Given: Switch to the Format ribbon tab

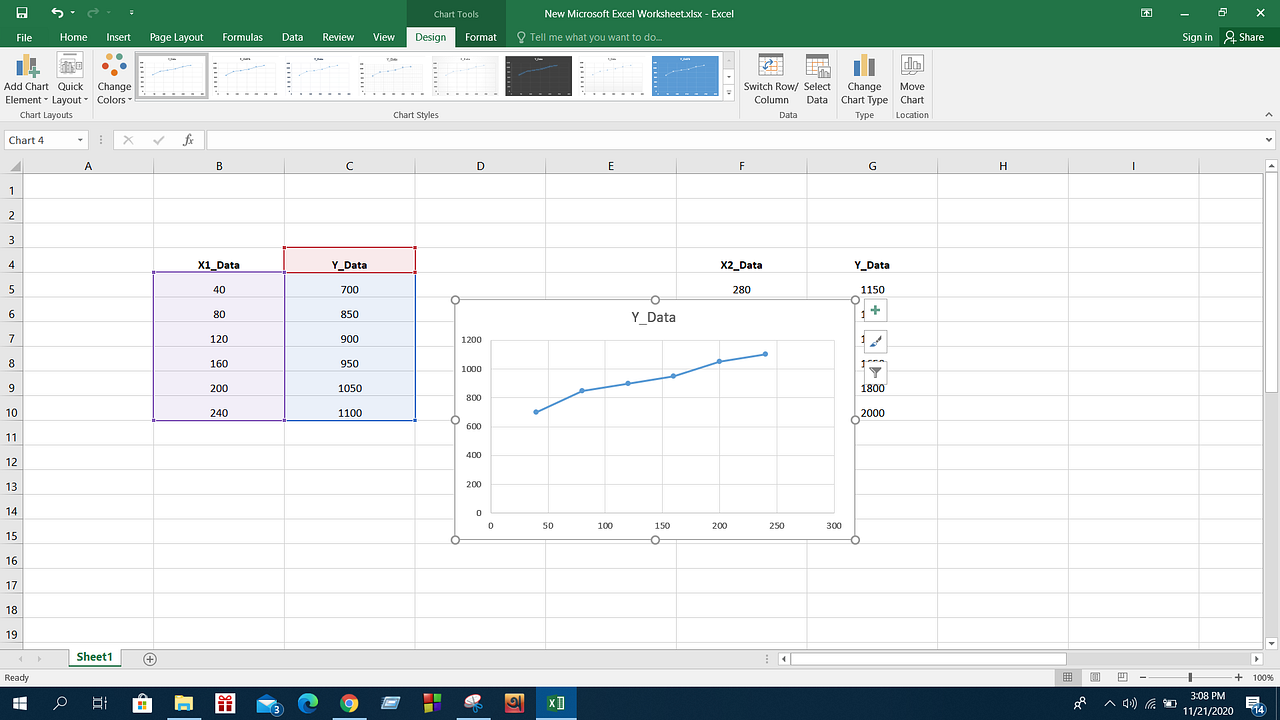Looking at the screenshot, I should click(480, 37).
